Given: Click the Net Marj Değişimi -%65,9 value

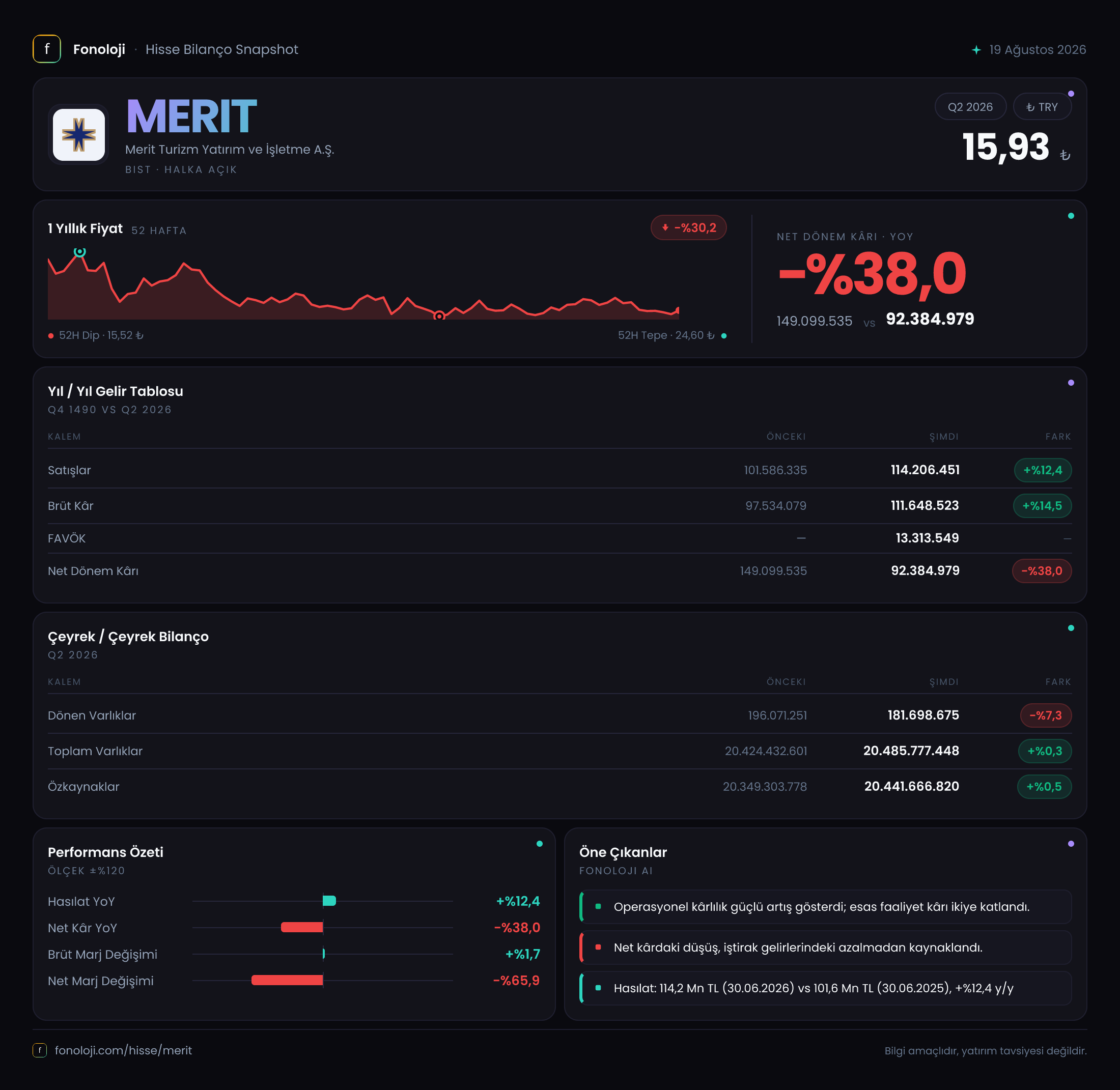Looking at the screenshot, I should [x=517, y=980].
